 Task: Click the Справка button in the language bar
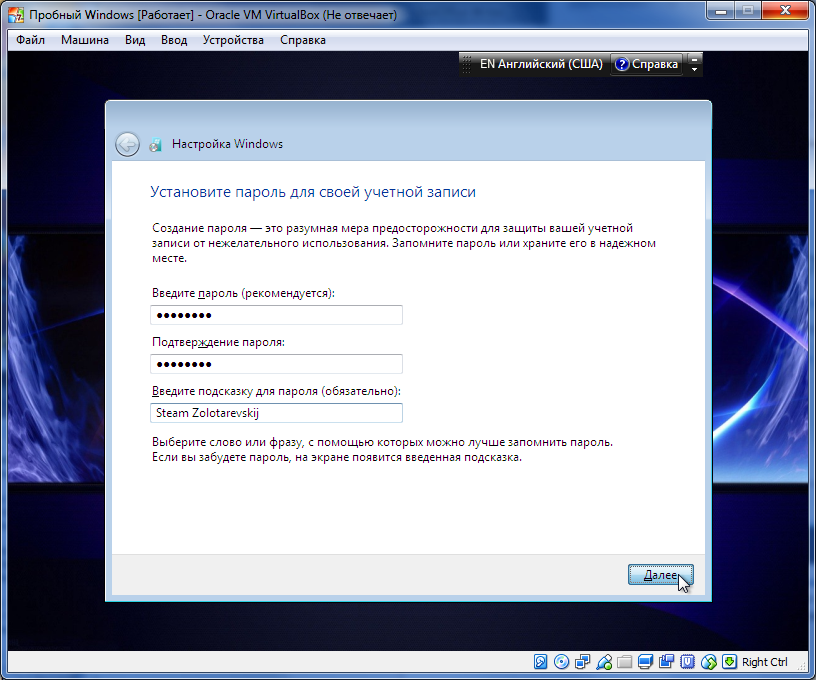coord(645,63)
